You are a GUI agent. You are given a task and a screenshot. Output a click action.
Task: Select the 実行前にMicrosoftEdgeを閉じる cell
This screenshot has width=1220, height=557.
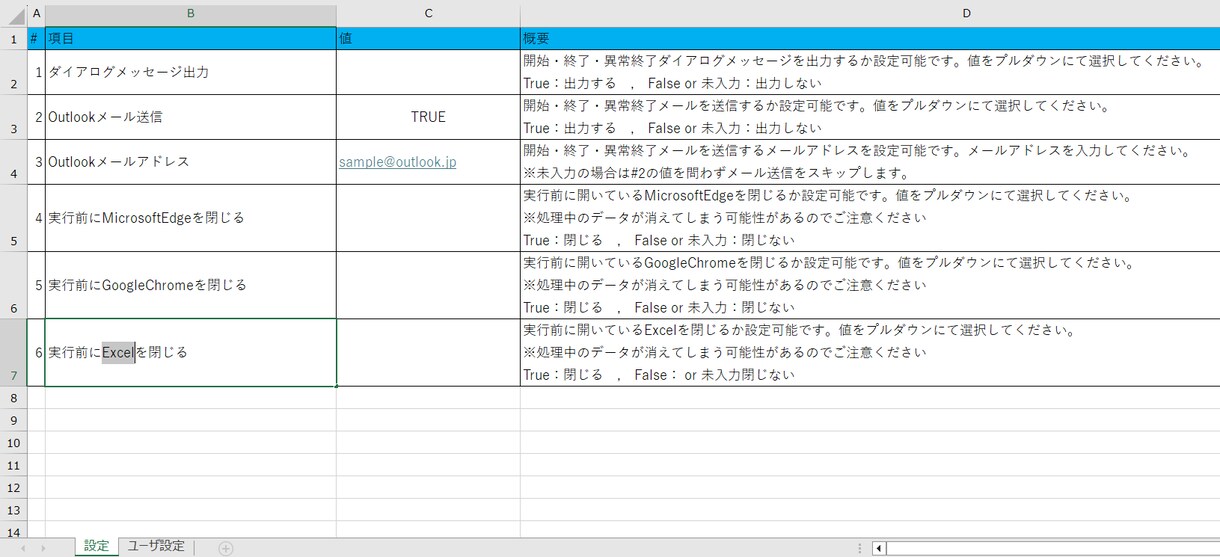pos(191,218)
